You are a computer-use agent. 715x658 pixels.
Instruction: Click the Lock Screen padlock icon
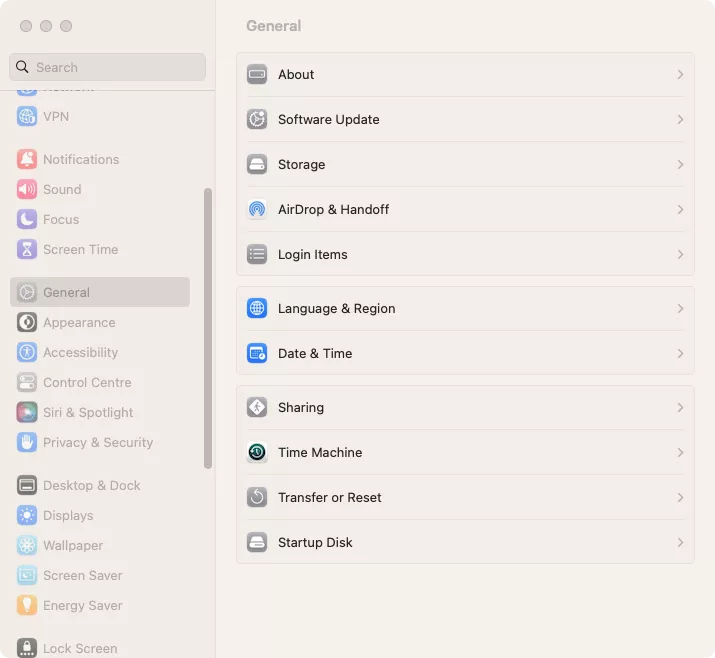pos(27,648)
